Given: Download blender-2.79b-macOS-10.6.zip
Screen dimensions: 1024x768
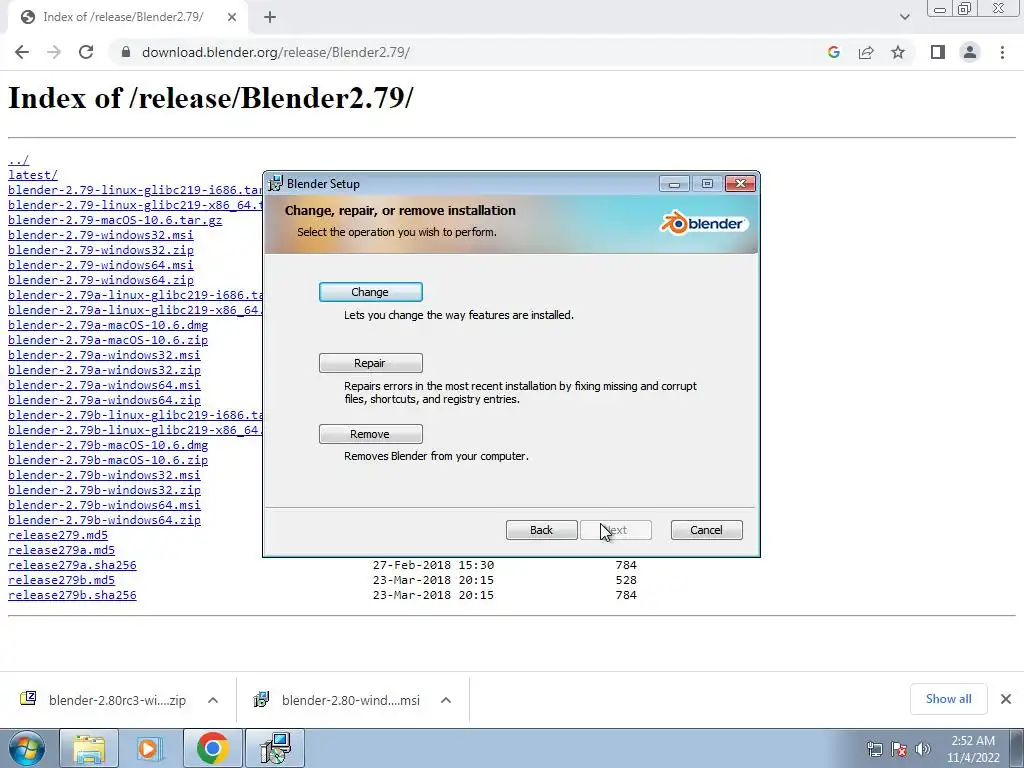Looking at the screenshot, I should [x=108, y=460].
